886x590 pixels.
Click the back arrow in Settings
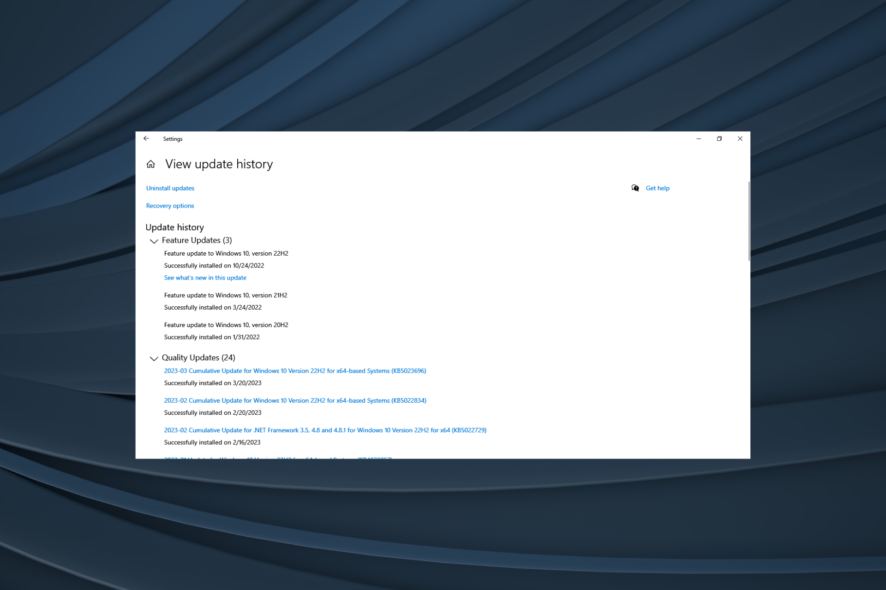tap(146, 138)
